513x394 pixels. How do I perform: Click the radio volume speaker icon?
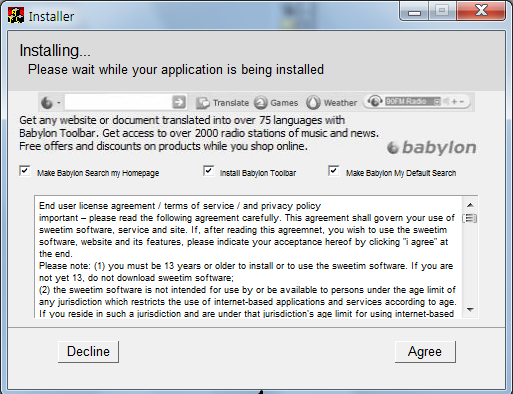click(x=446, y=101)
